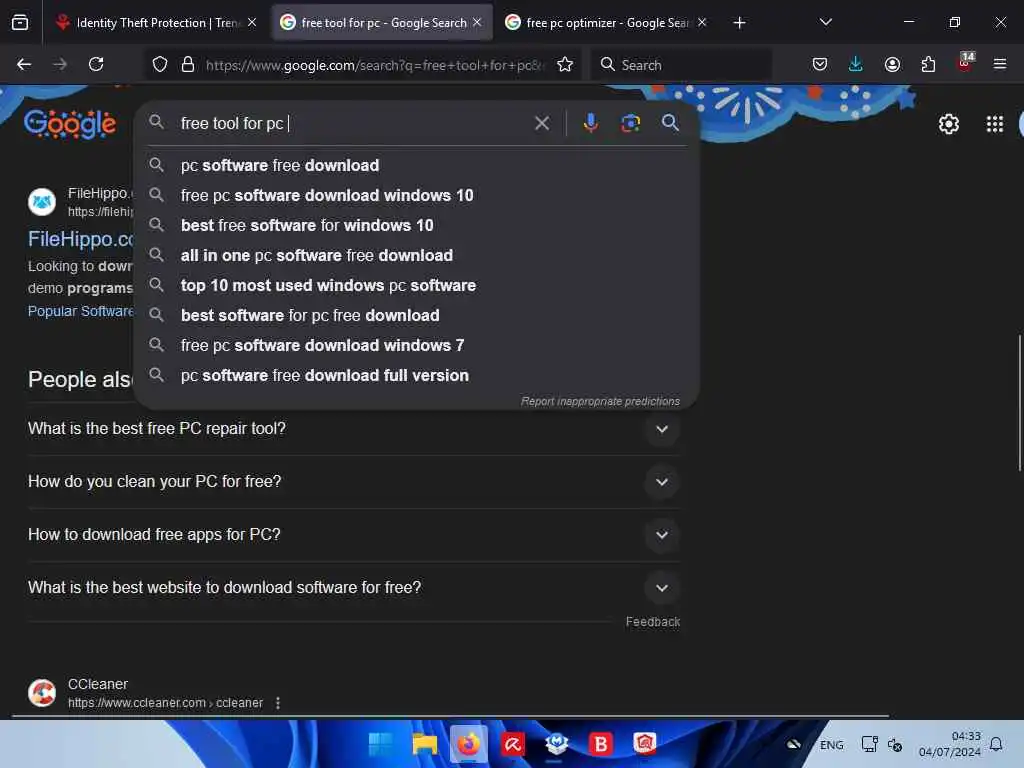Click the Feedback link
This screenshot has height=768, width=1024.
[x=652, y=622]
